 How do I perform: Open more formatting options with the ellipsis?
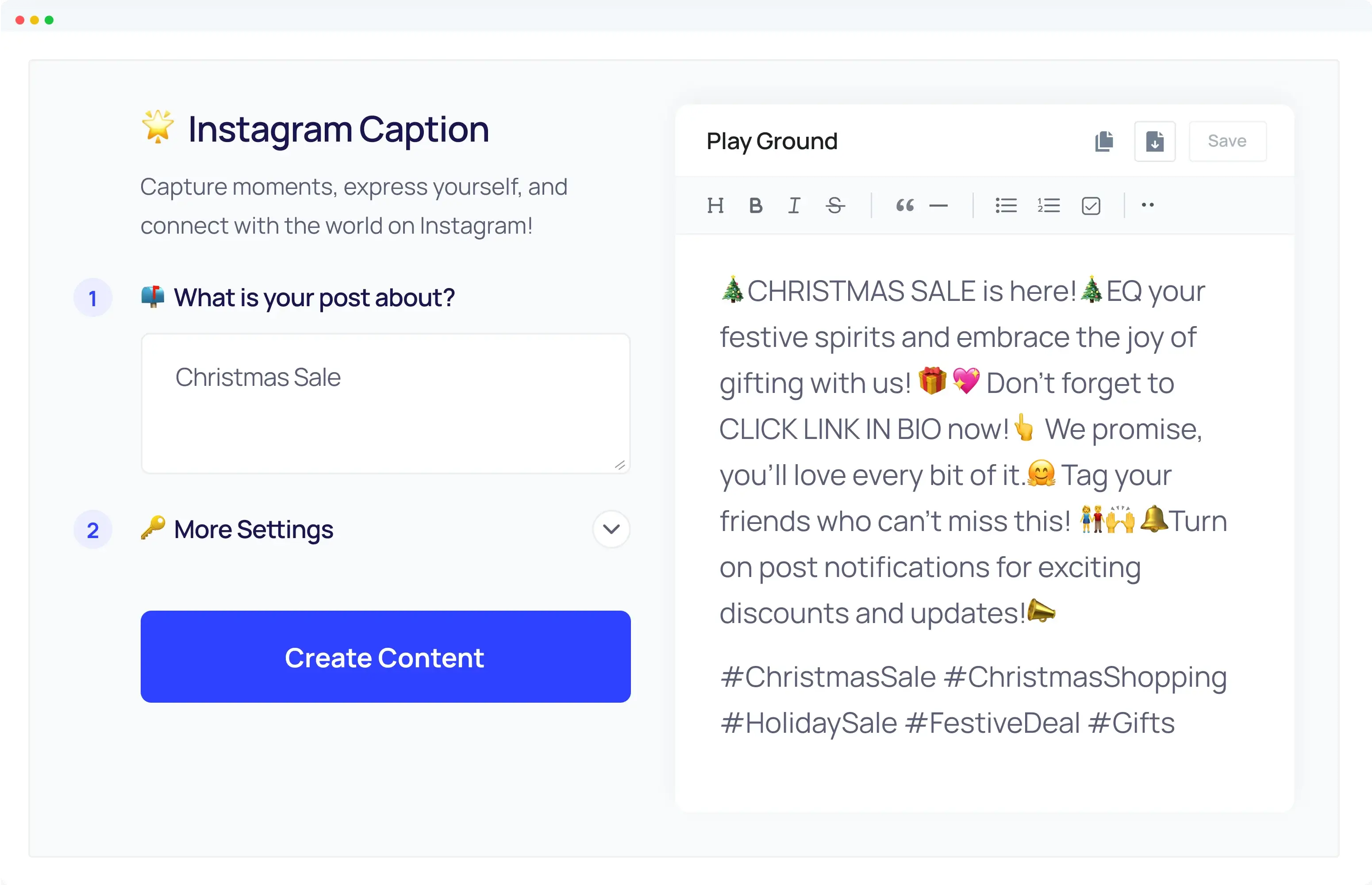click(1147, 205)
